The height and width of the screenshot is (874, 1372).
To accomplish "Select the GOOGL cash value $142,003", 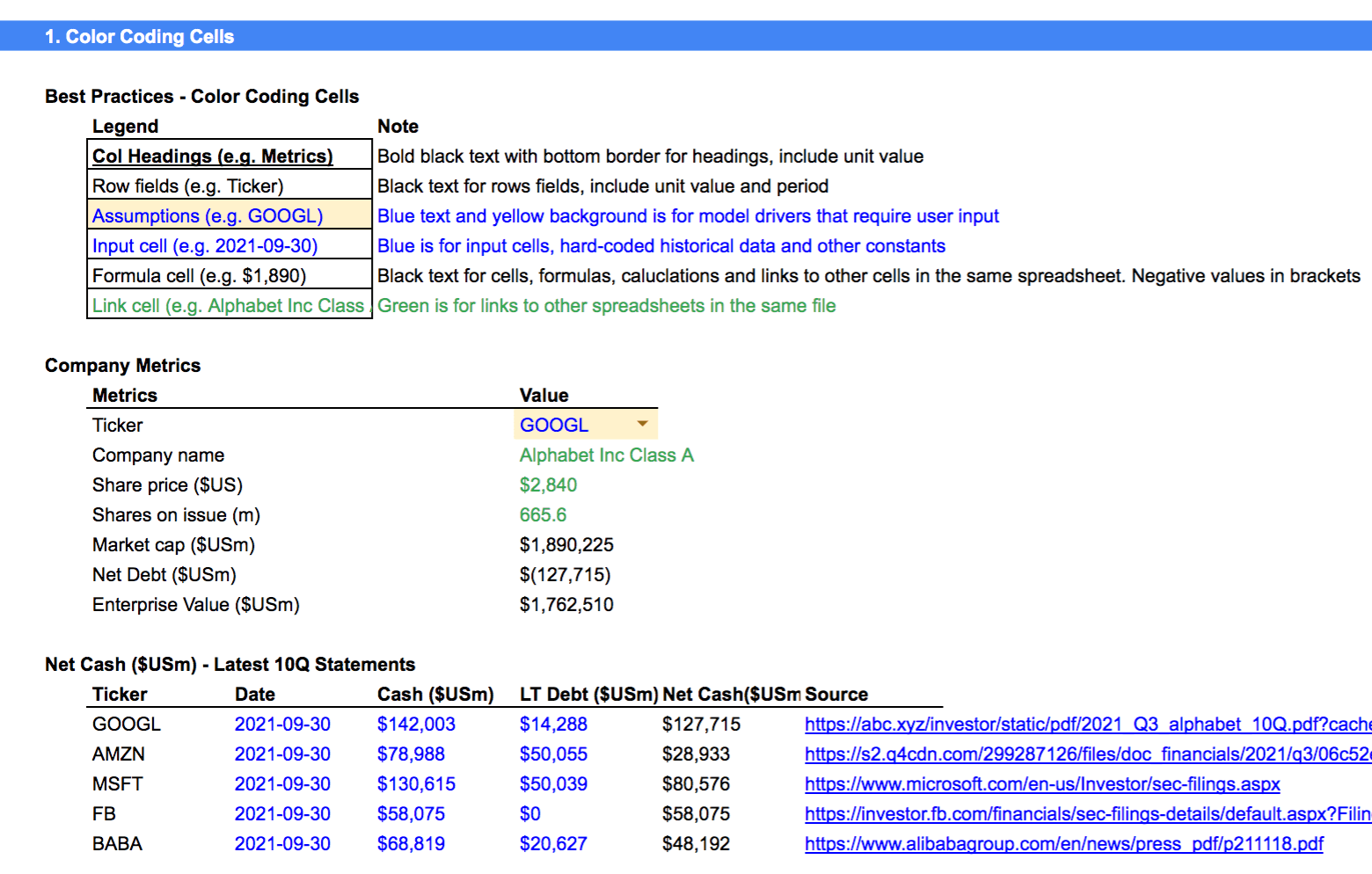I will point(416,725).
